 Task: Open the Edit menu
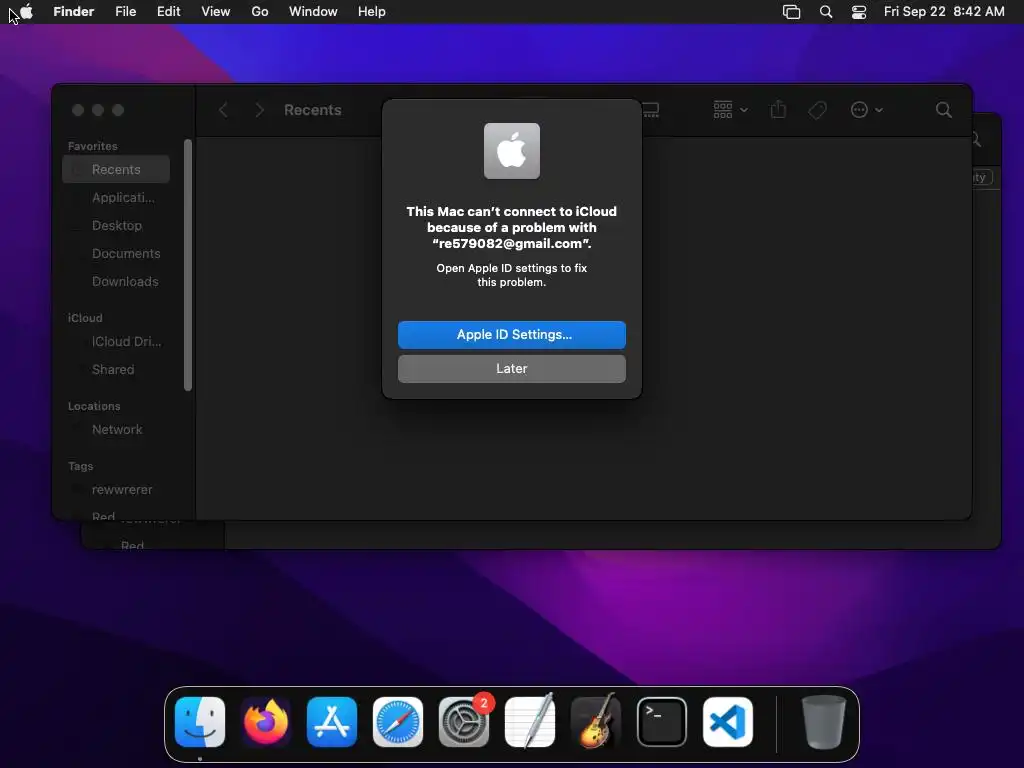tap(168, 11)
